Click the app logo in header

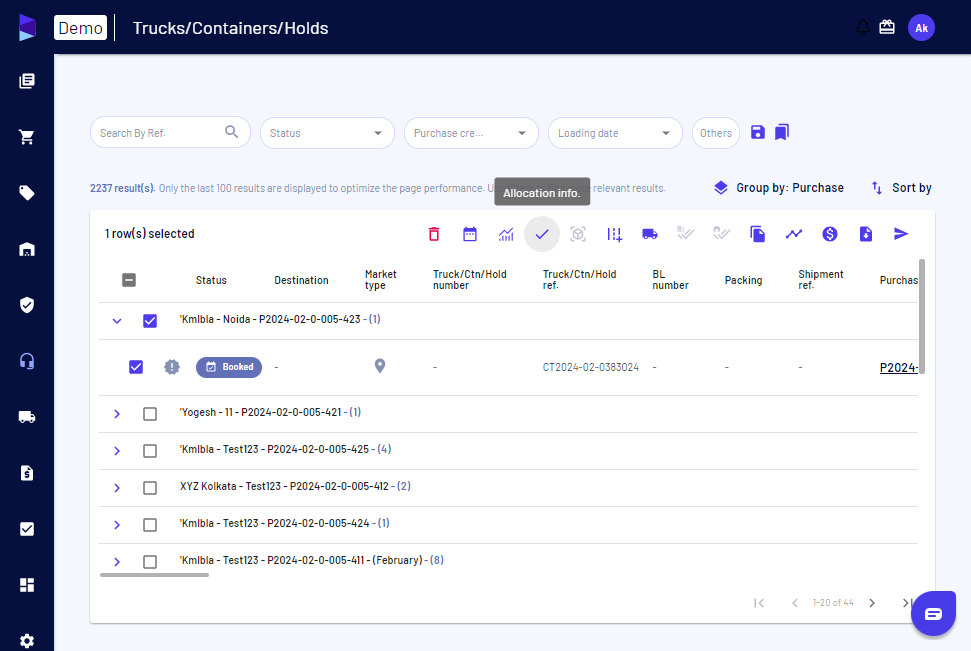pos(27,28)
